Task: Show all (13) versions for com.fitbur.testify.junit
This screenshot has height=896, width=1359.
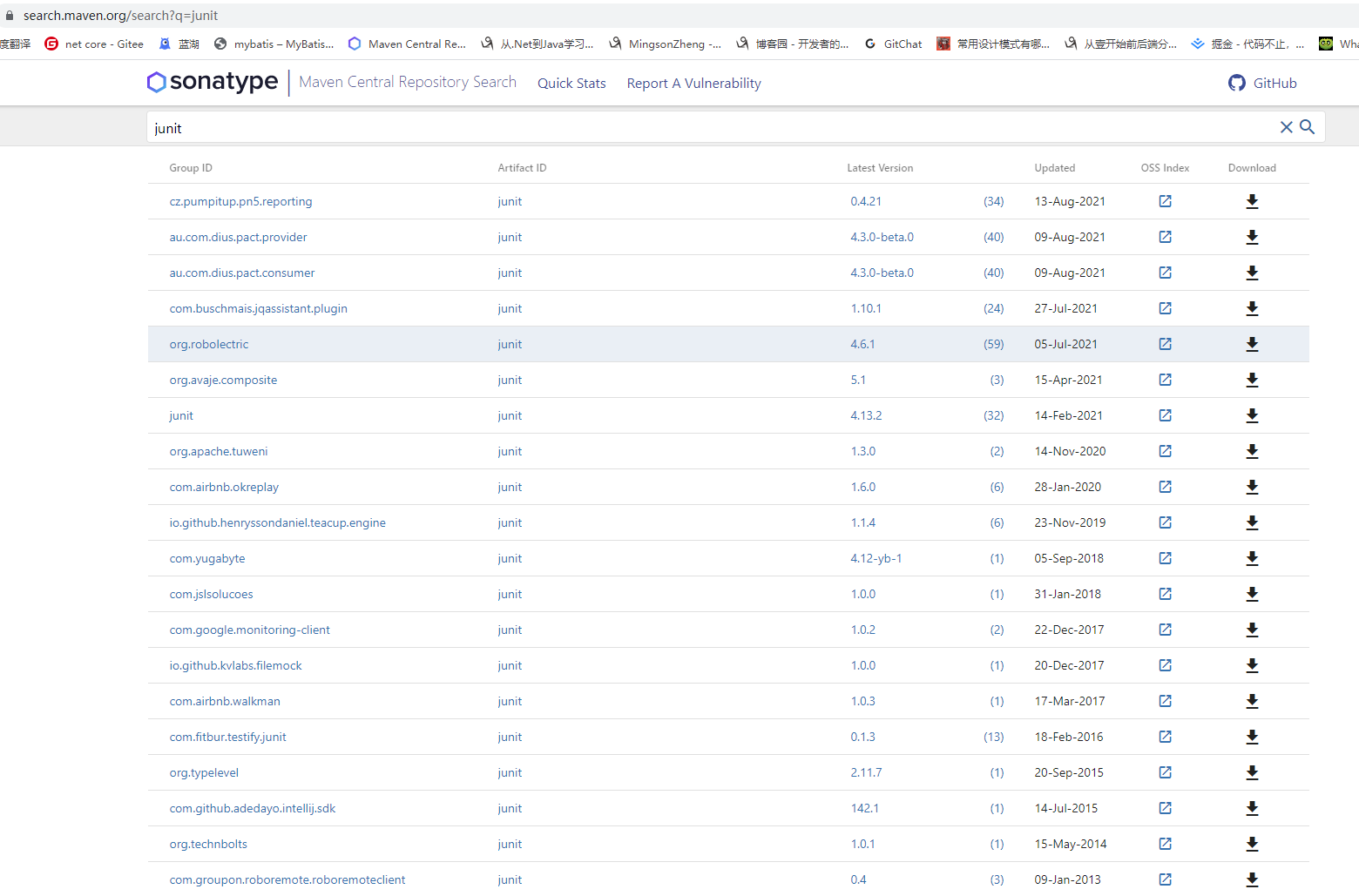Action: coord(994,737)
